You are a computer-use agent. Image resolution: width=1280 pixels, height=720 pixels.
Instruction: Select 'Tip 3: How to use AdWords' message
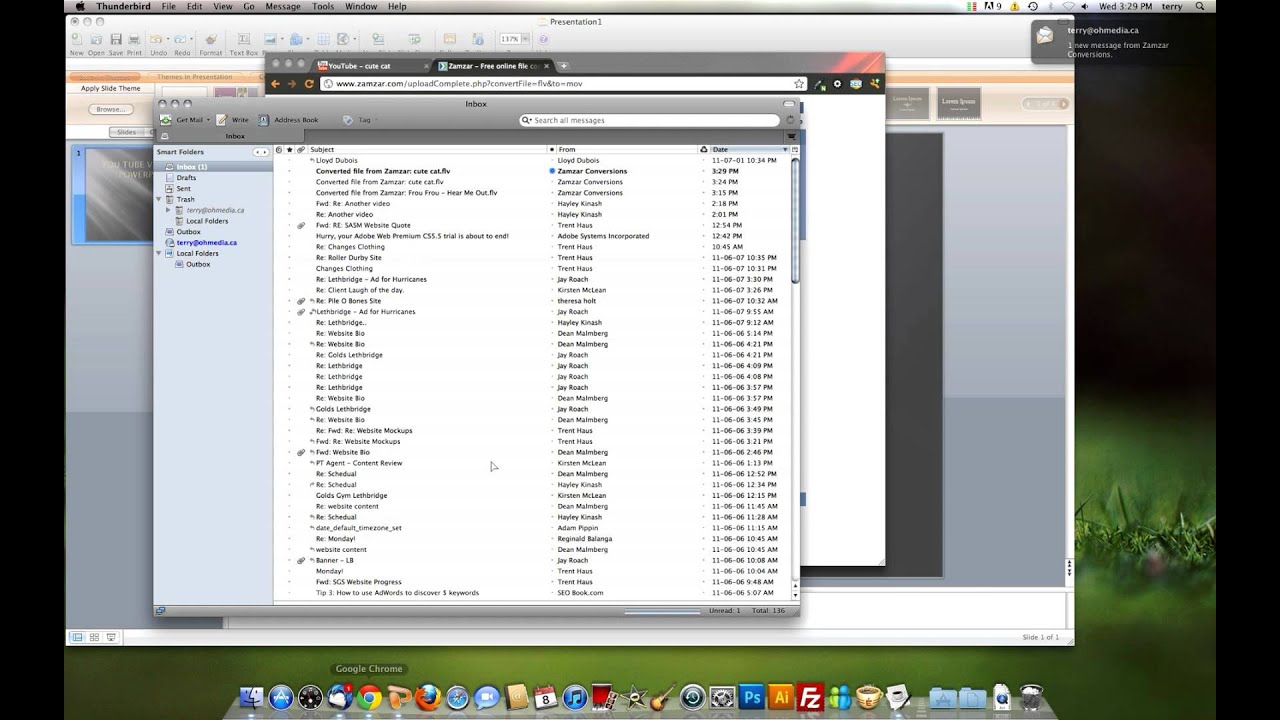(397, 593)
